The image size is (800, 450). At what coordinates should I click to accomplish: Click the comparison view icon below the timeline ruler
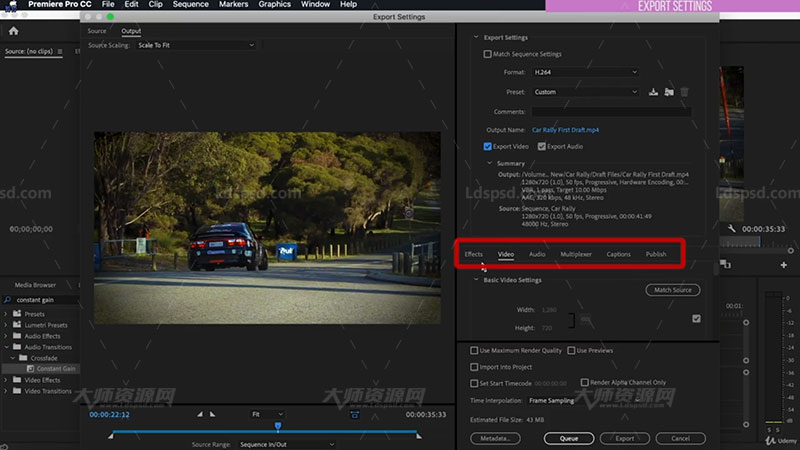coord(725,264)
